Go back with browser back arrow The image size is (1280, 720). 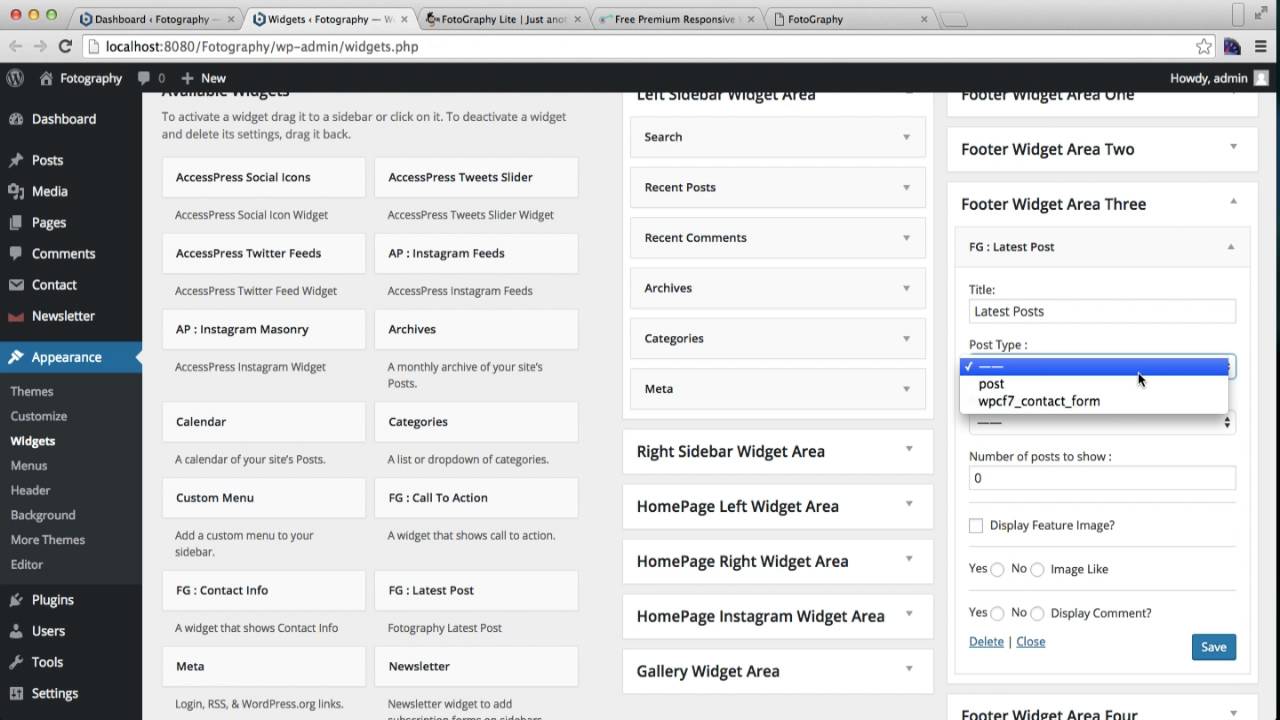15,46
